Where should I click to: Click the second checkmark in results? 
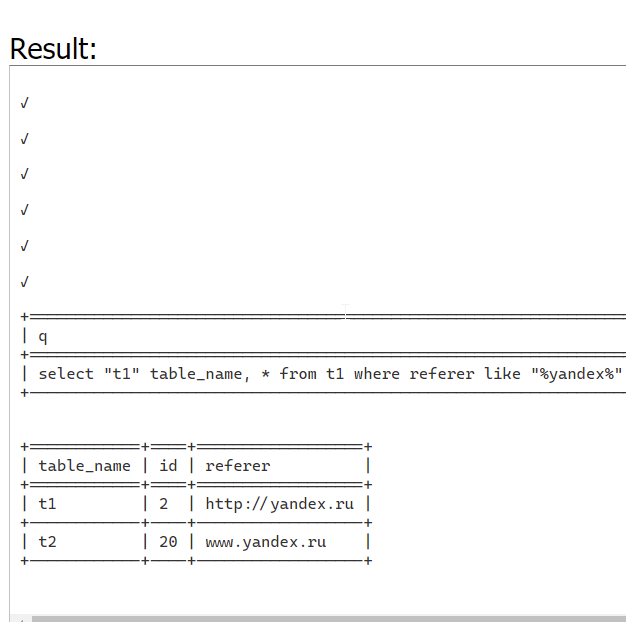click(x=25, y=139)
